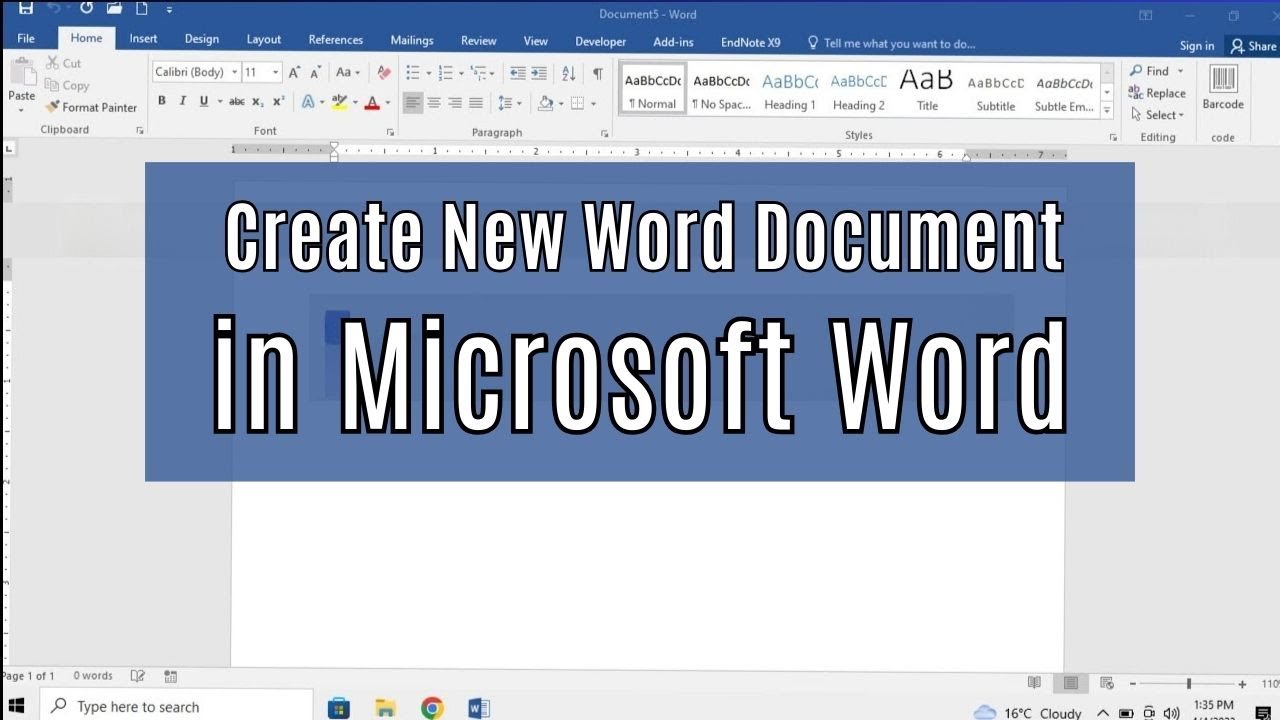Toggle strikethrough formatting
The image size is (1280, 720).
237,101
